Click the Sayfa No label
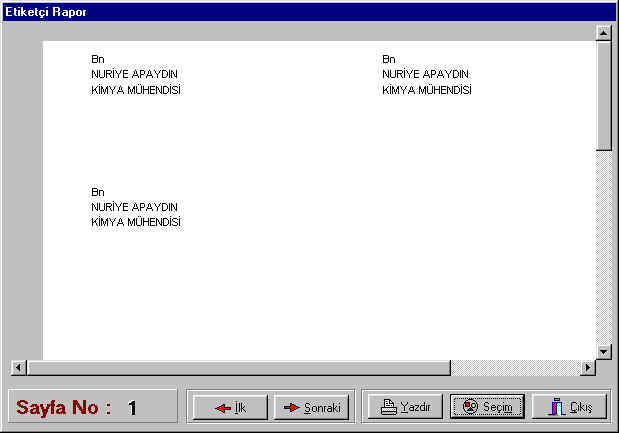Viewport: 619px width, 433px height. tap(63, 407)
